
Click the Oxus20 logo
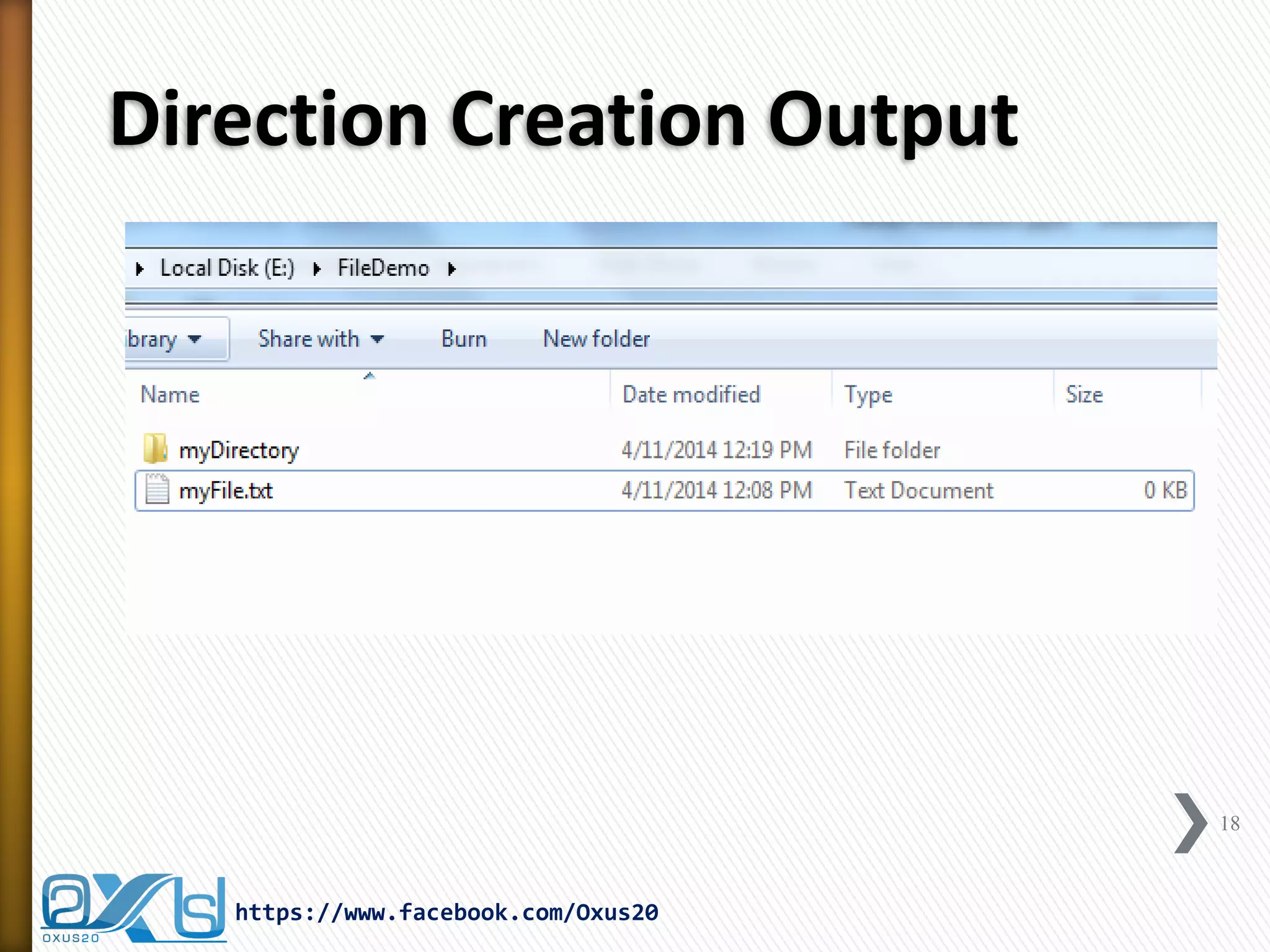pos(133,908)
